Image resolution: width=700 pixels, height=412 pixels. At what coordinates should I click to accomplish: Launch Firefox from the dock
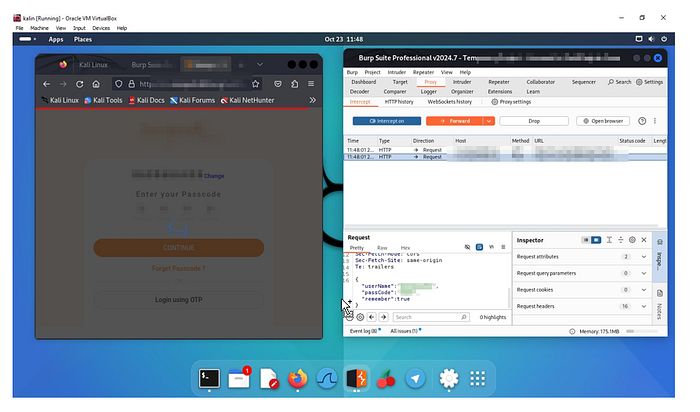tap(298, 379)
